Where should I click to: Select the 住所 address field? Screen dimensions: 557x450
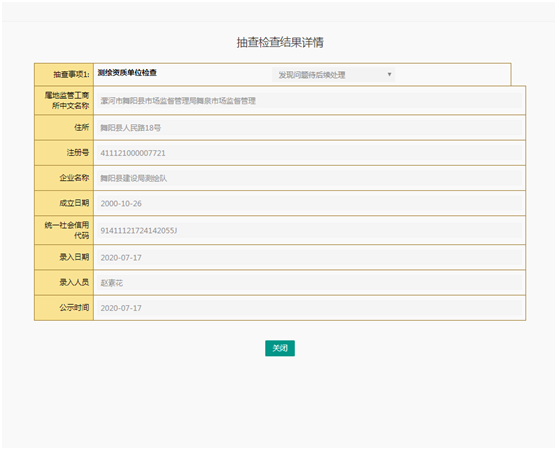[x=309, y=128]
